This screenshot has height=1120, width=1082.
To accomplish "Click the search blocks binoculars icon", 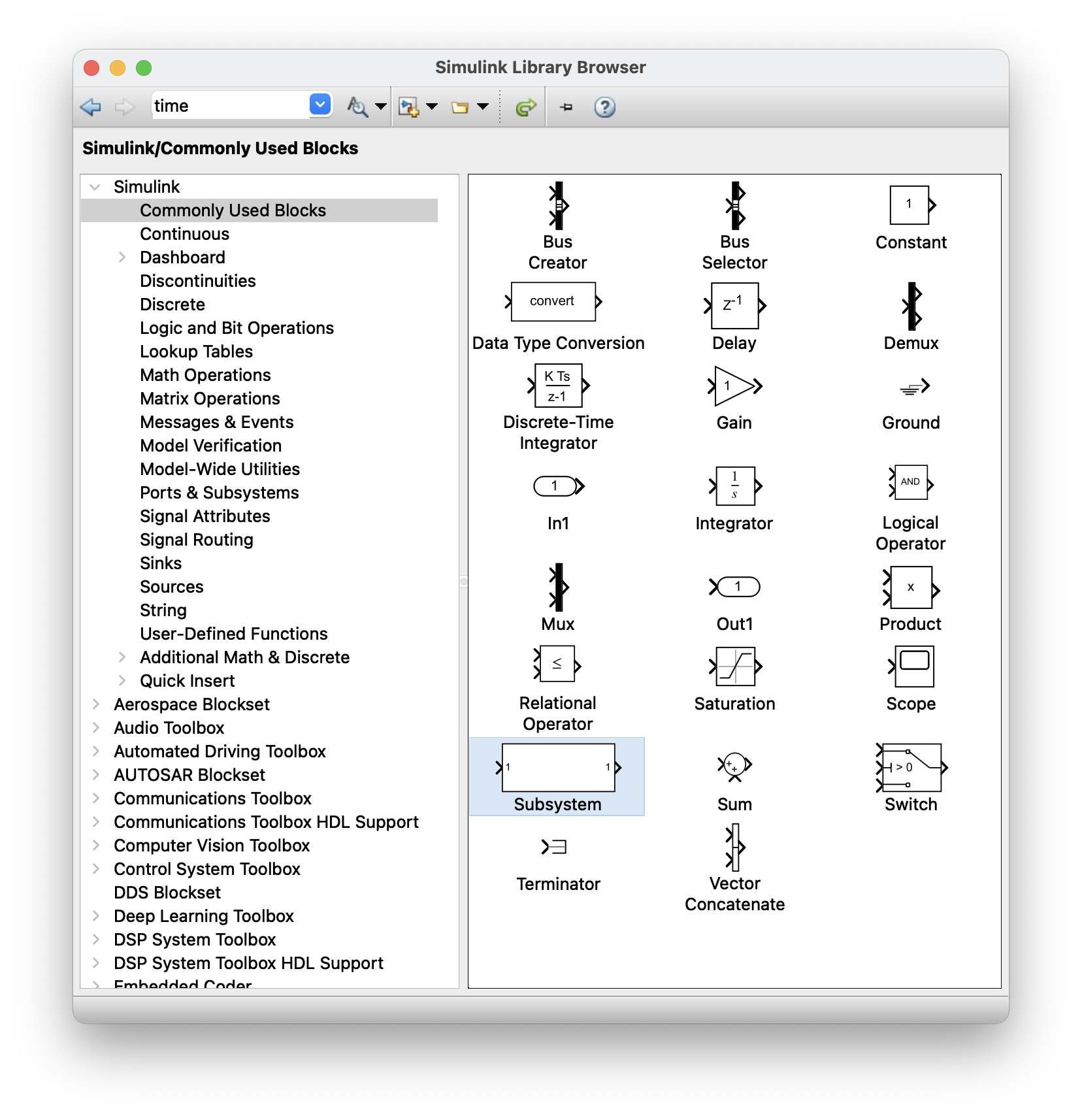I will (x=357, y=107).
